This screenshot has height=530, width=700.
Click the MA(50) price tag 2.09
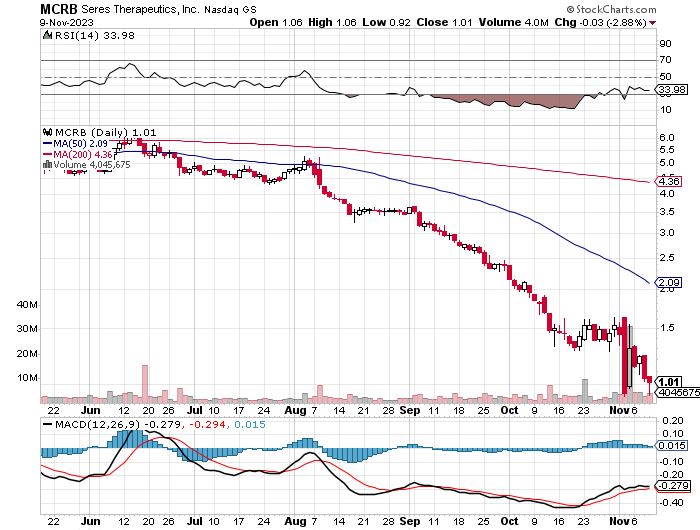668,282
